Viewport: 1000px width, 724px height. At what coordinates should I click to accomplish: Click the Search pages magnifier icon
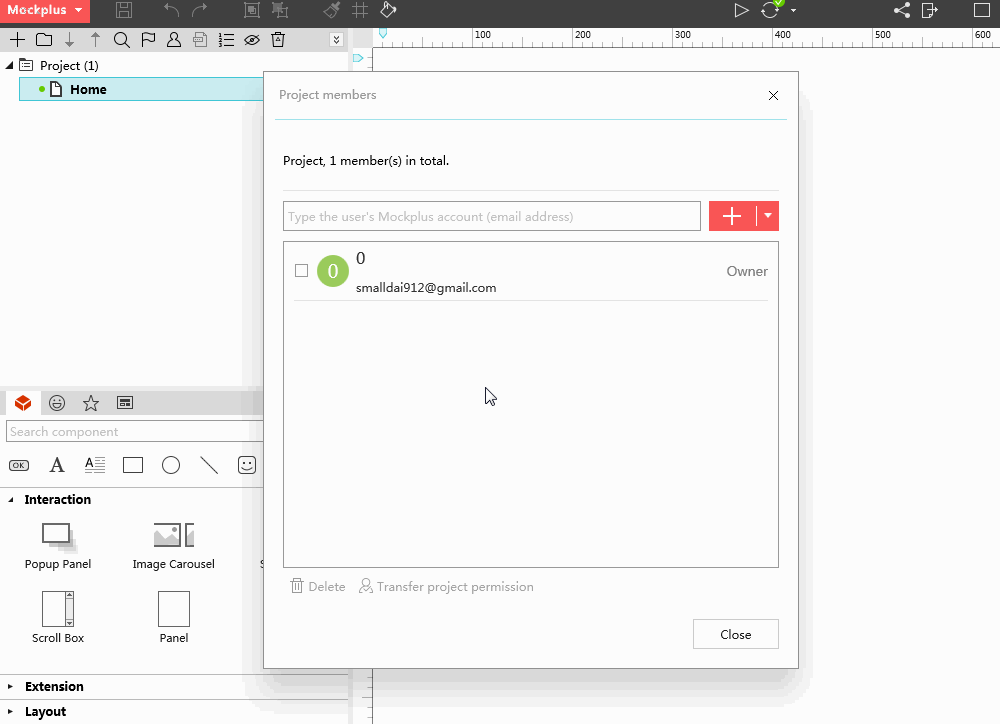coord(121,40)
